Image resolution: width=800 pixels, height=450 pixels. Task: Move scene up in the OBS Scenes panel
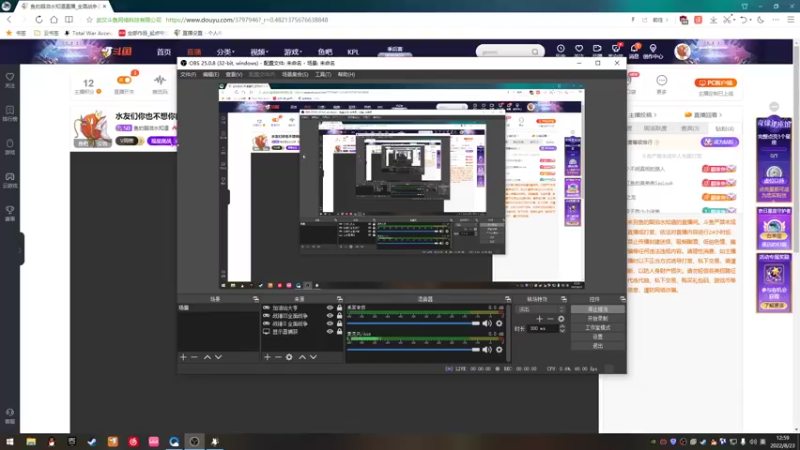tap(207, 357)
